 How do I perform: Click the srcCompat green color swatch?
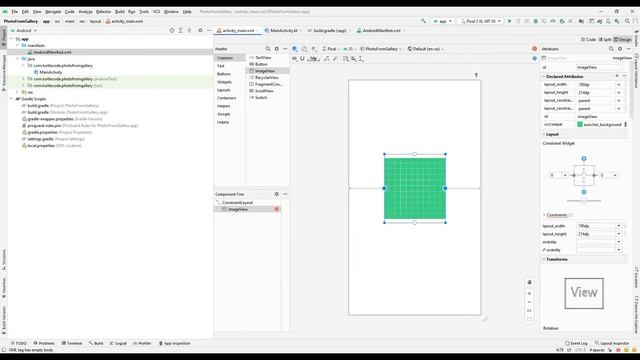(580, 124)
